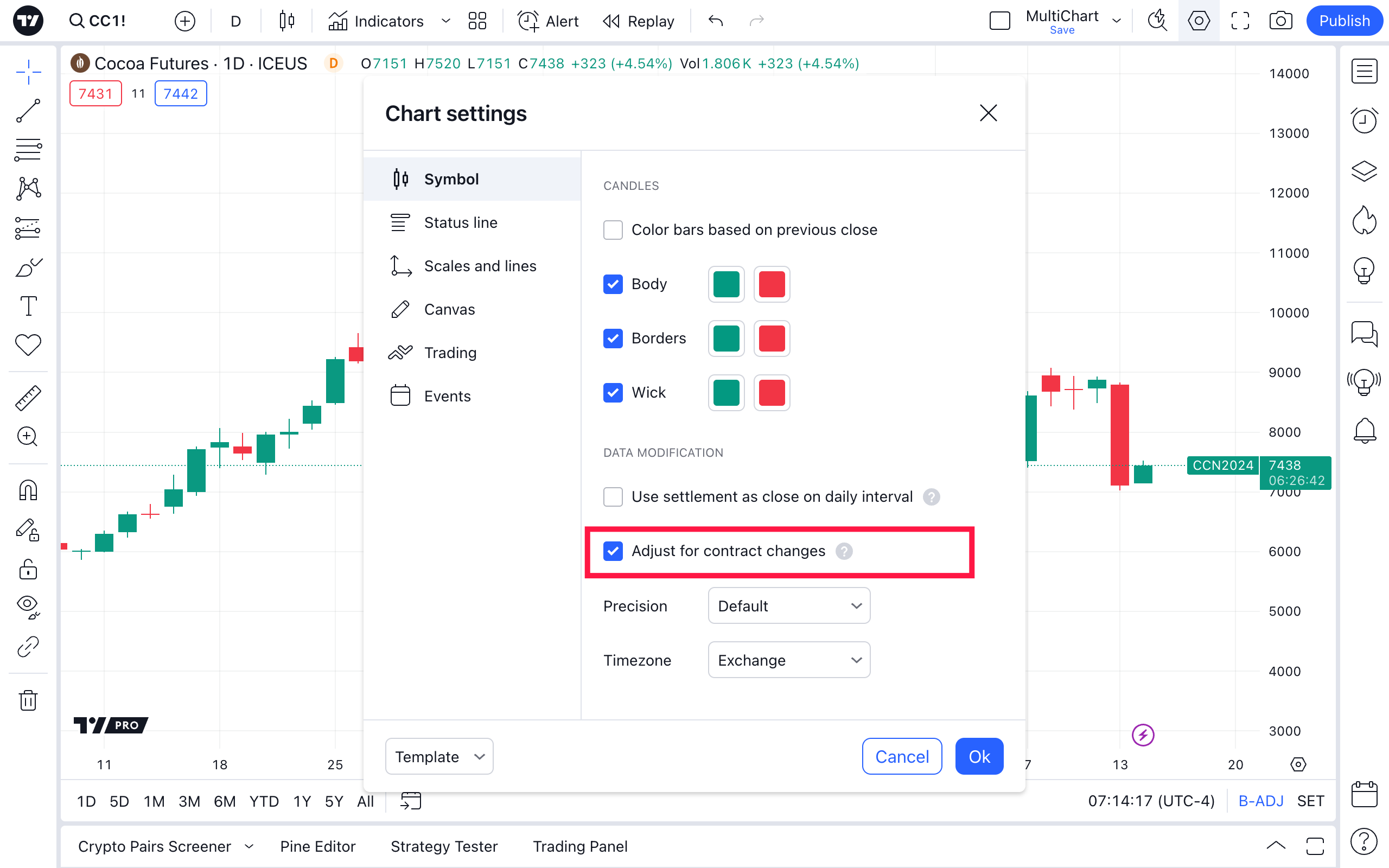Expand the Crypto Pairs Screener dropdown arrow
Screen dimensions: 1389x868
coord(249,846)
